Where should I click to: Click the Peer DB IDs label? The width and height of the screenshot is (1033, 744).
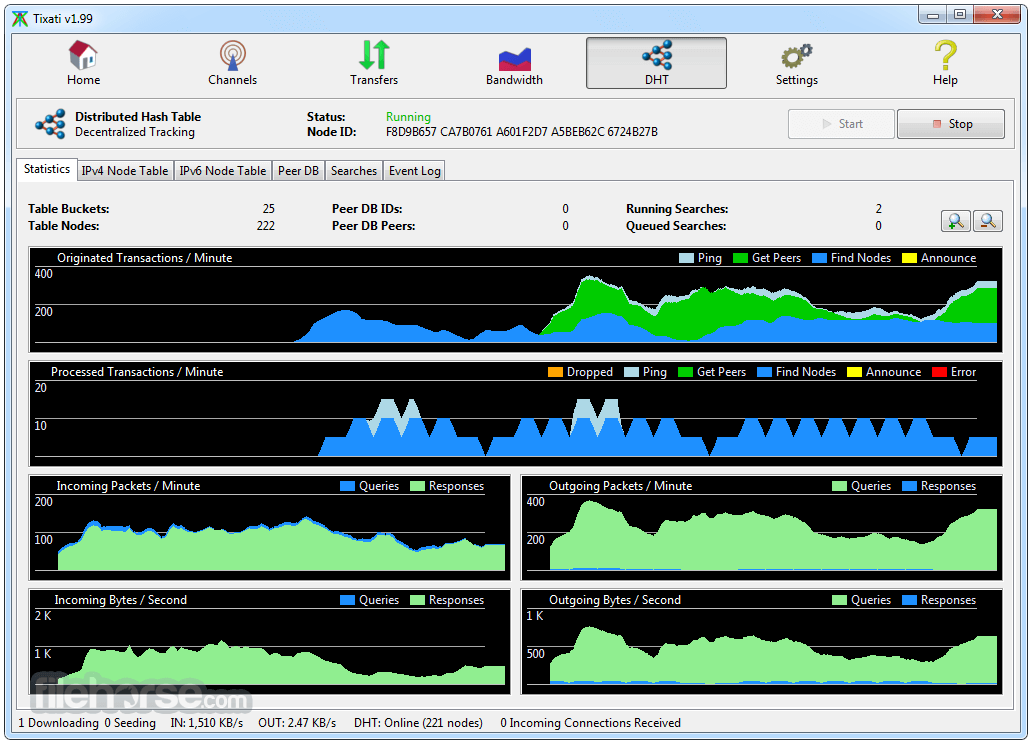point(367,209)
